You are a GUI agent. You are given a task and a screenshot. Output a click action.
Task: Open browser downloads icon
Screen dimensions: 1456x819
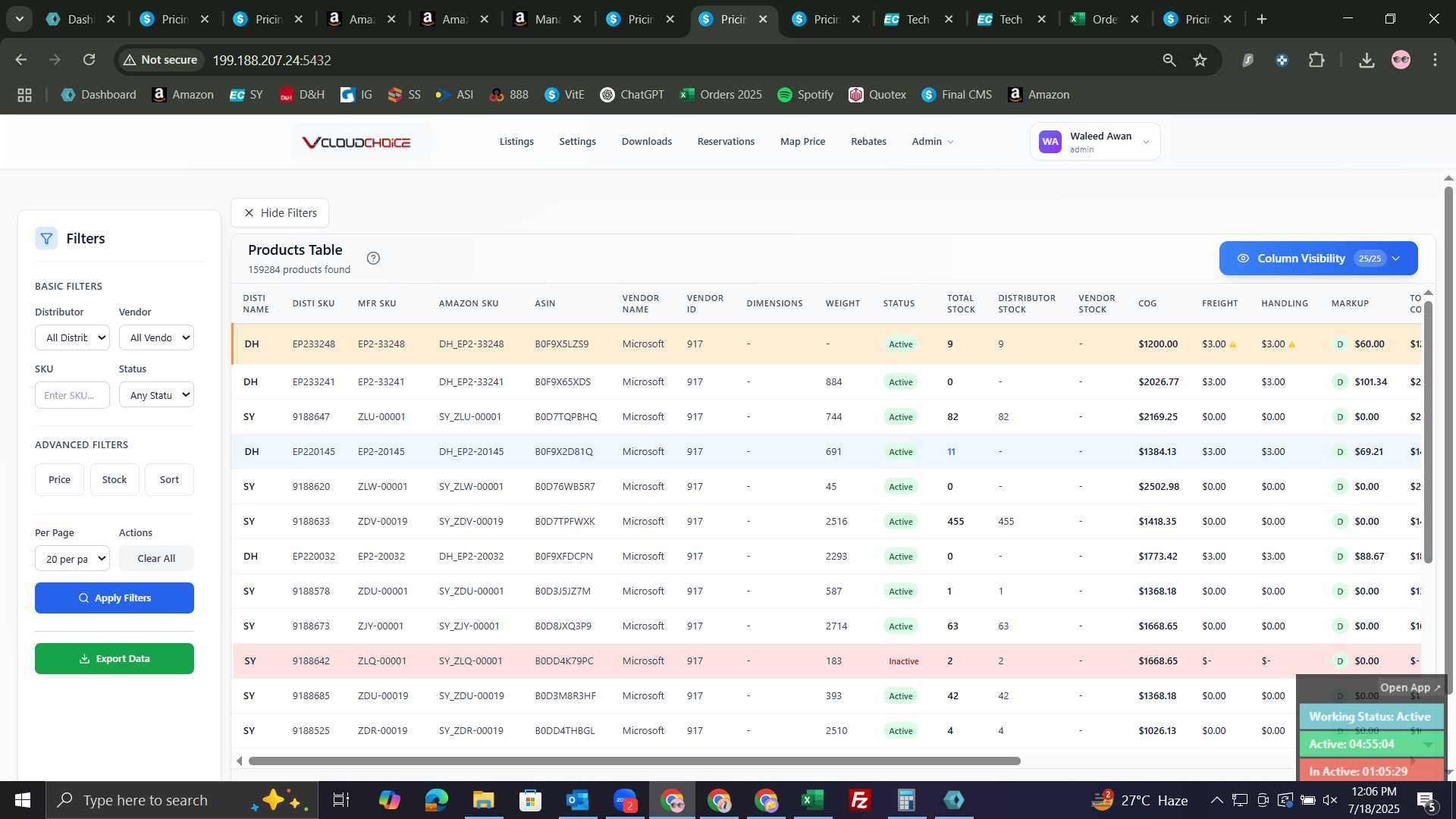[x=1367, y=60]
